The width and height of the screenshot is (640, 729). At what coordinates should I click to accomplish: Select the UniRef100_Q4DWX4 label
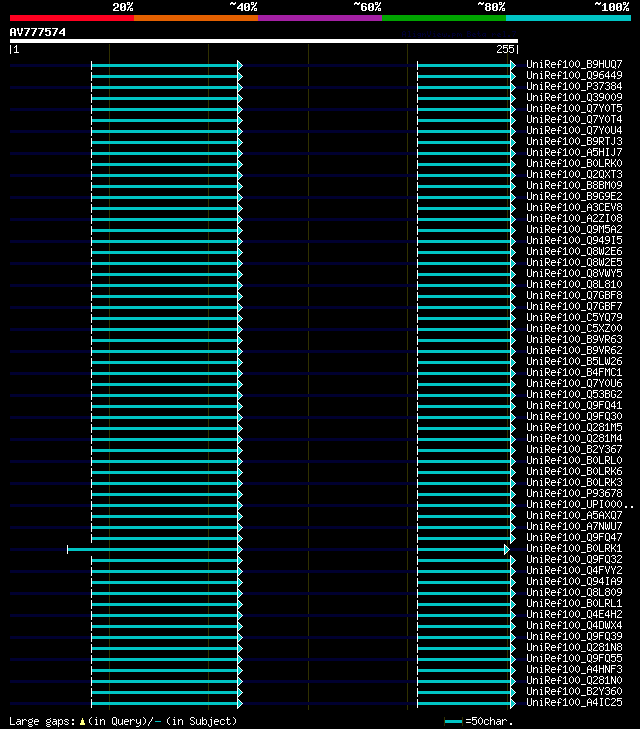[574, 625]
